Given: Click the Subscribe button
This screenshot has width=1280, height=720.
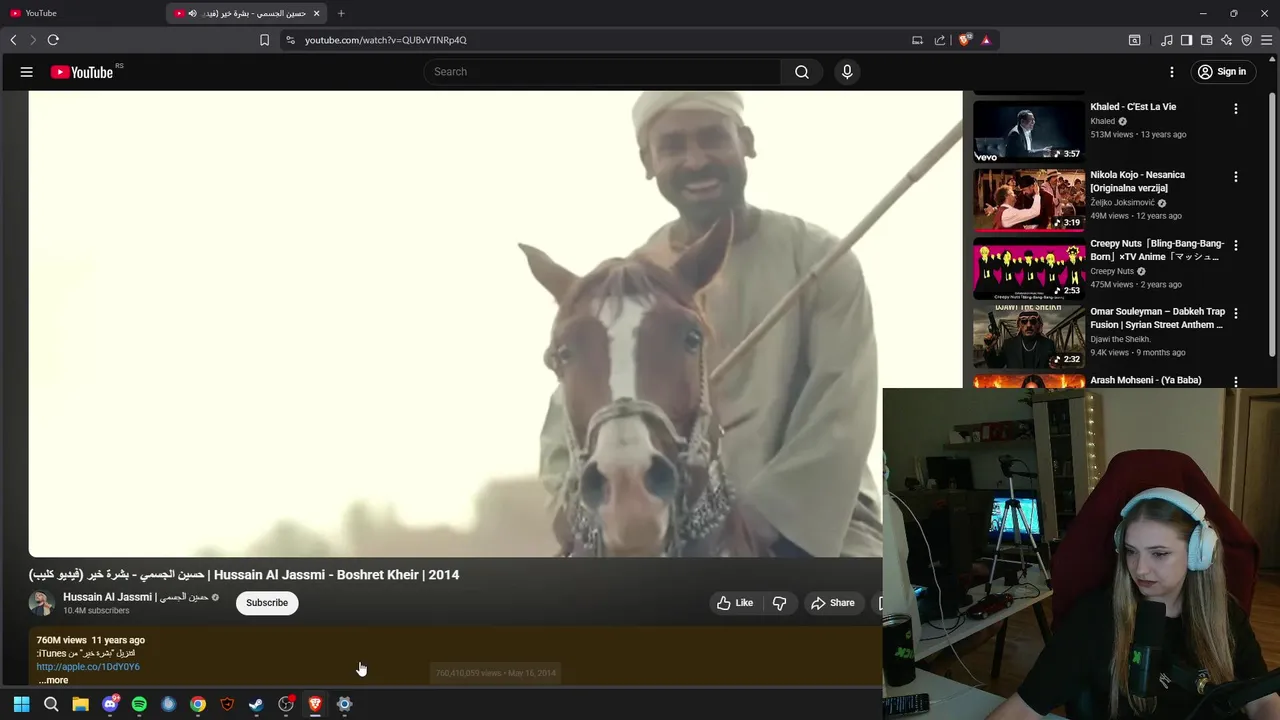Looking at the screenshot, I should point(267,603).
